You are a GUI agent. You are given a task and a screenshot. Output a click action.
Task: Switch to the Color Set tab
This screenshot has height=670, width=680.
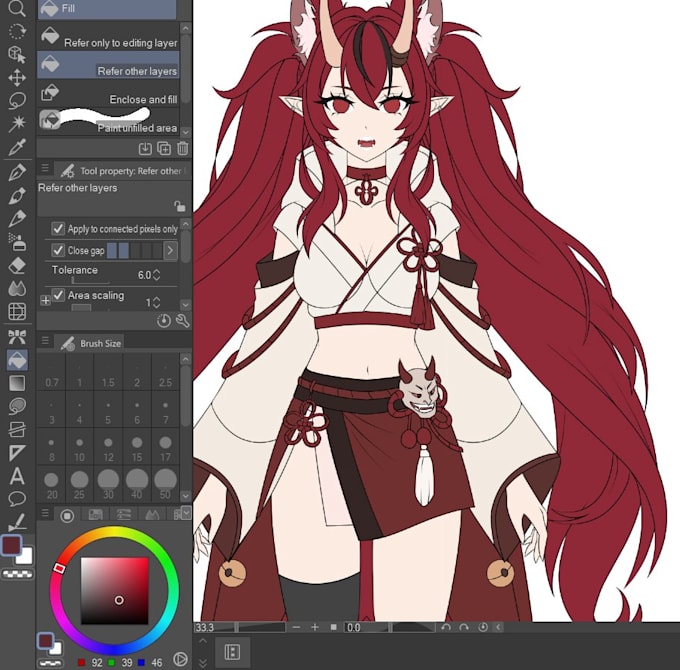click(95, 515)
